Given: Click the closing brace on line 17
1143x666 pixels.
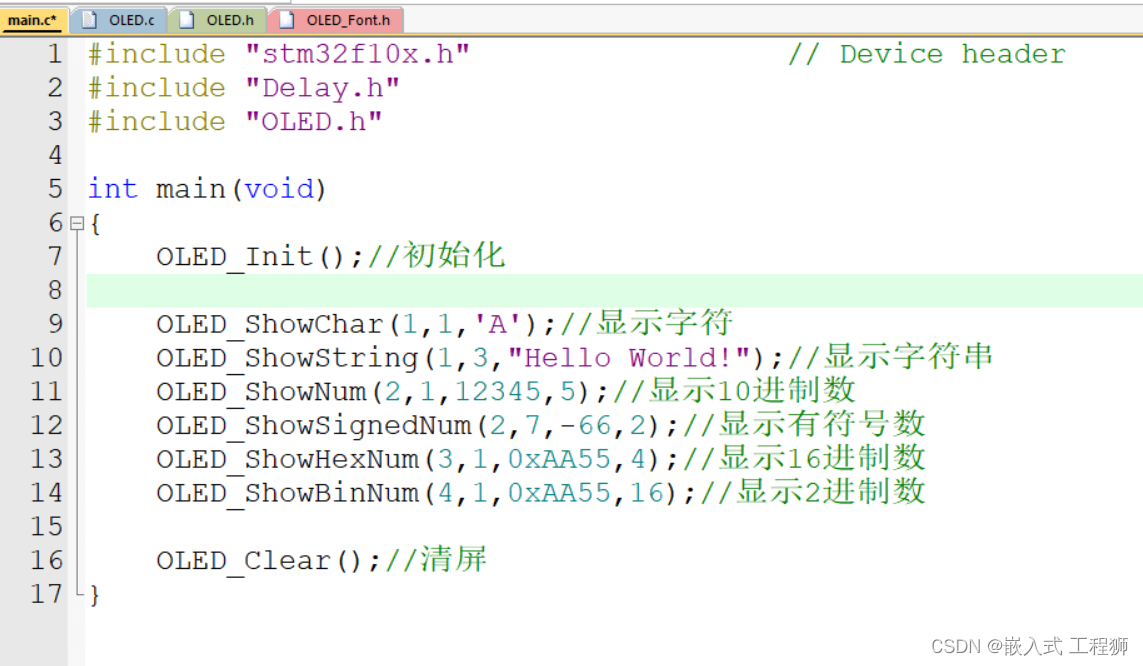Looking at the screenshot, I should pos(94,595).
